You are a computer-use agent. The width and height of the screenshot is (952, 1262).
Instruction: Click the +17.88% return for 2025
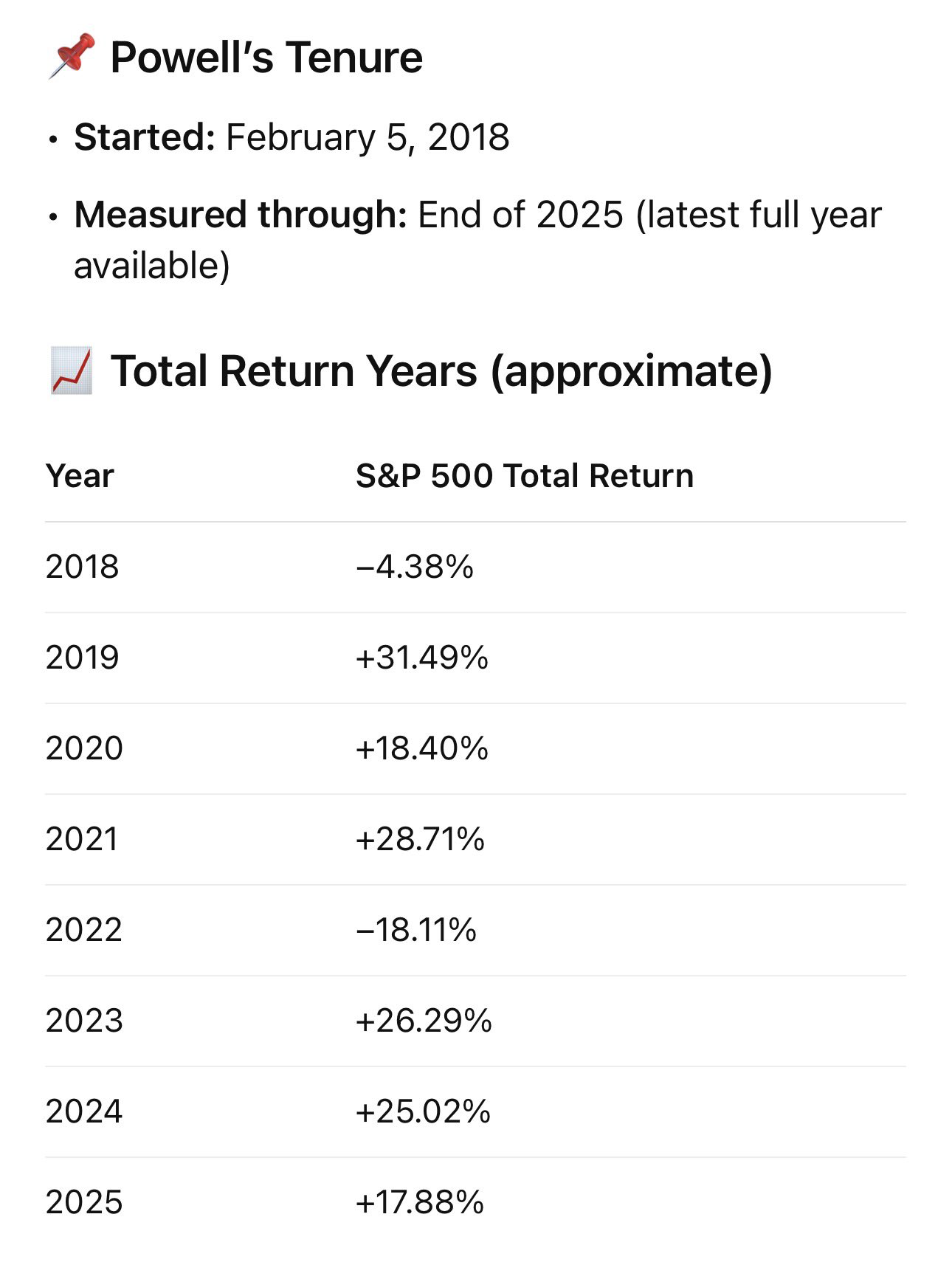click(x=419, y=1202)
